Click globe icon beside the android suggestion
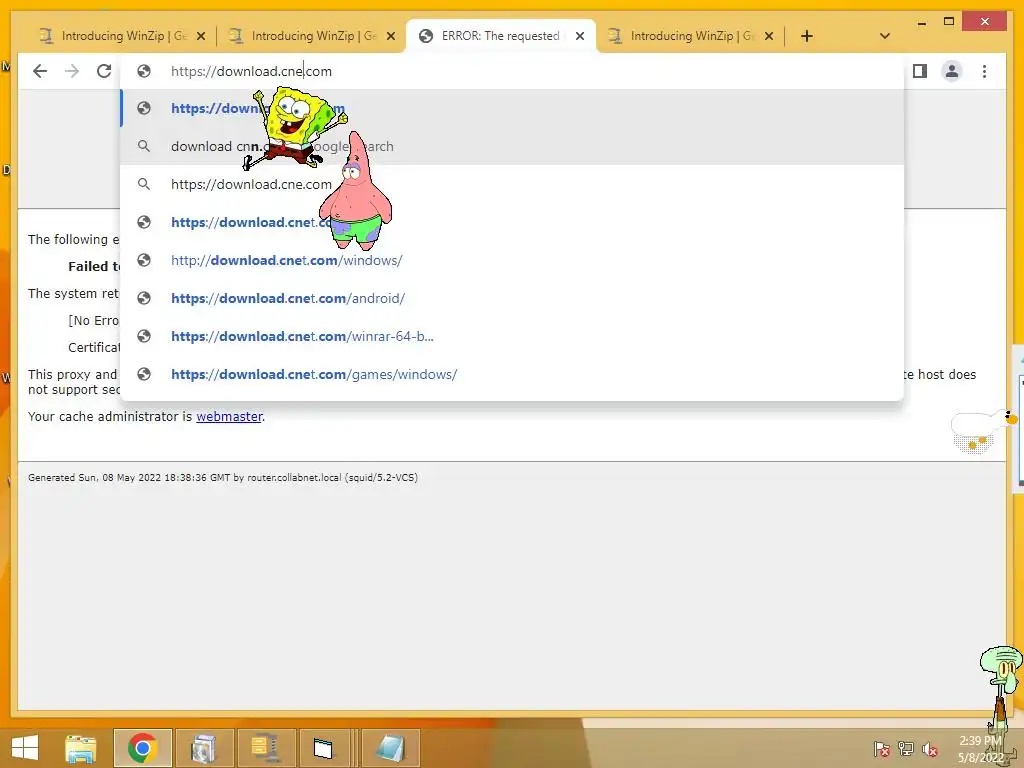The height and width of the screenshot is (768, 1024). [144, 298]
